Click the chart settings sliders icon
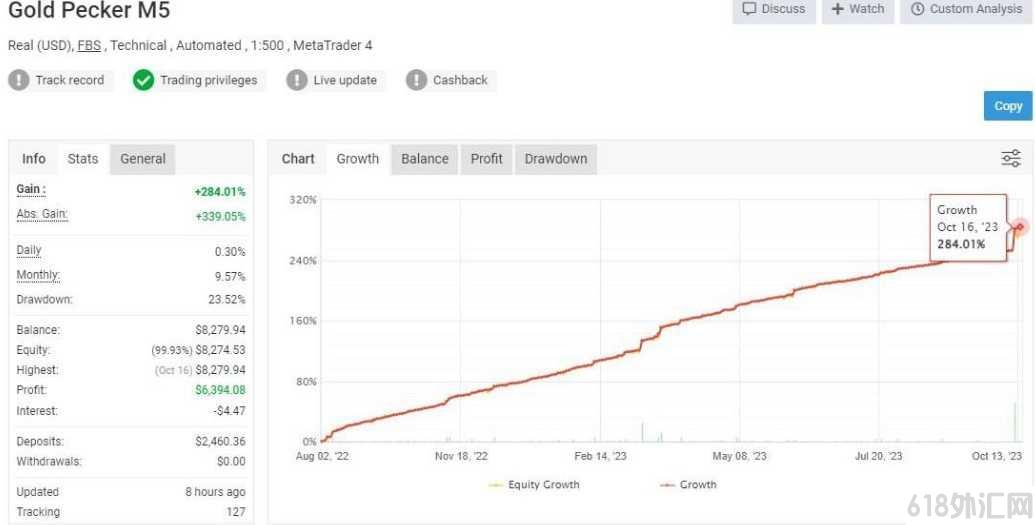The width and height of the screenshot is (1035, 525). coord(1011,158)
